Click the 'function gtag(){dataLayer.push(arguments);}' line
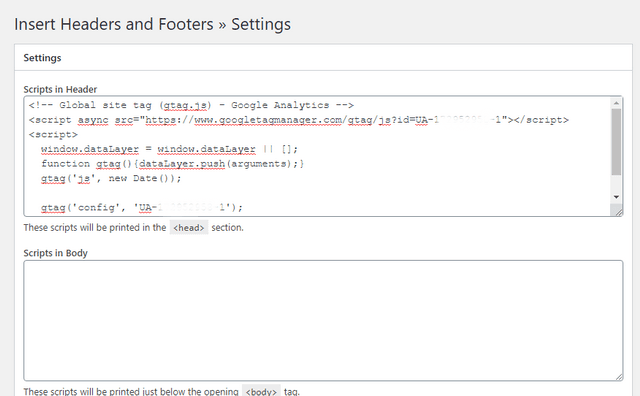 click(172, 164)
